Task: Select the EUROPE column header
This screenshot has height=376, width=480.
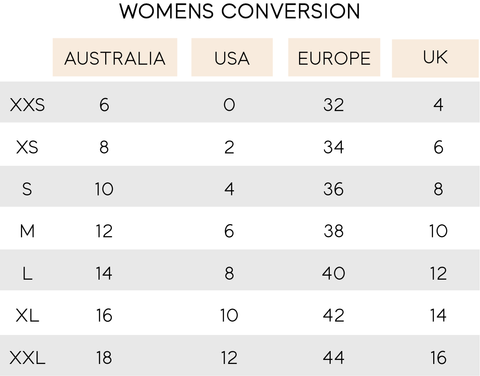Action: pyautogui.click(x=334, y=57)
